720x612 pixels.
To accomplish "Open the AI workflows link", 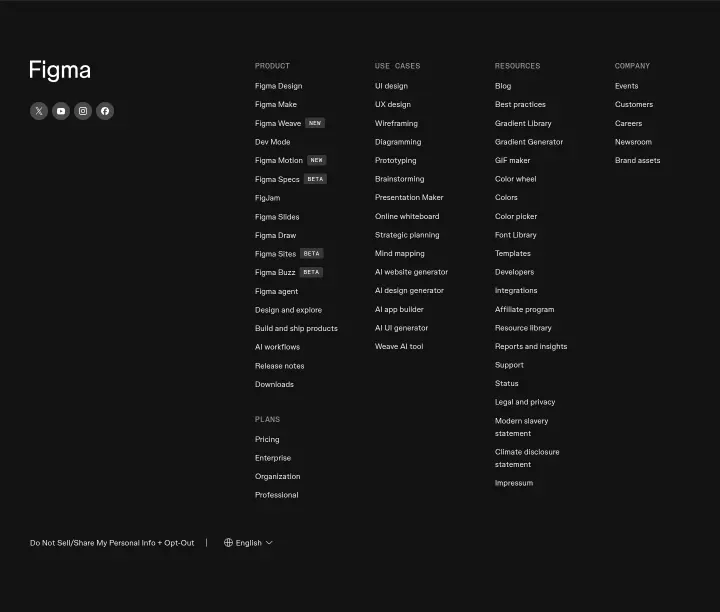I will click(x=277, y=347).
